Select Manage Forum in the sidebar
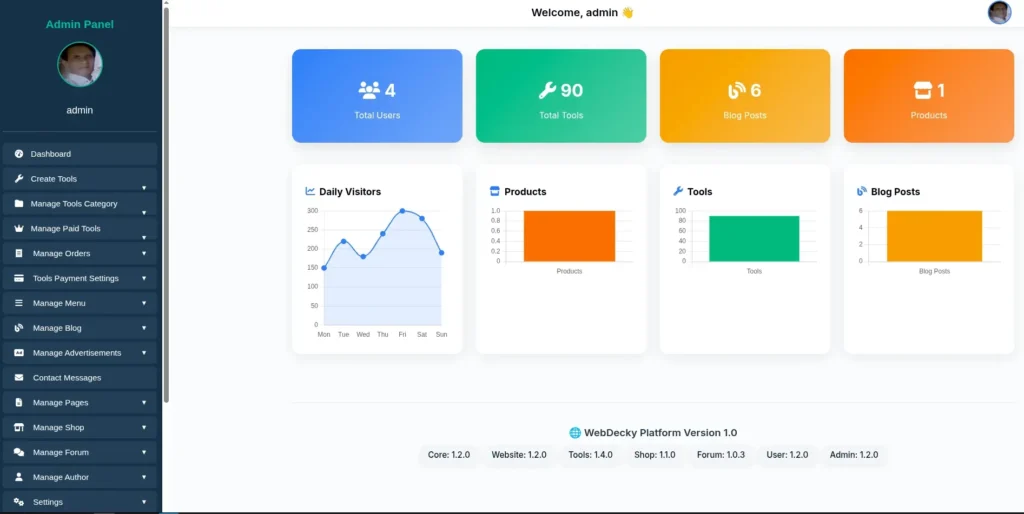Screen dimensions: 1024x514 (80, 452)
